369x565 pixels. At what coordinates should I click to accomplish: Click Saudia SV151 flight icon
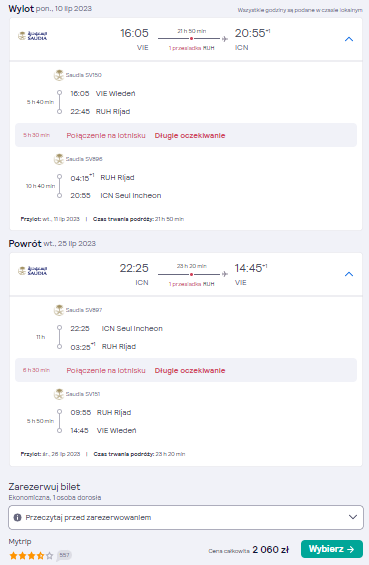coord(59,394)
